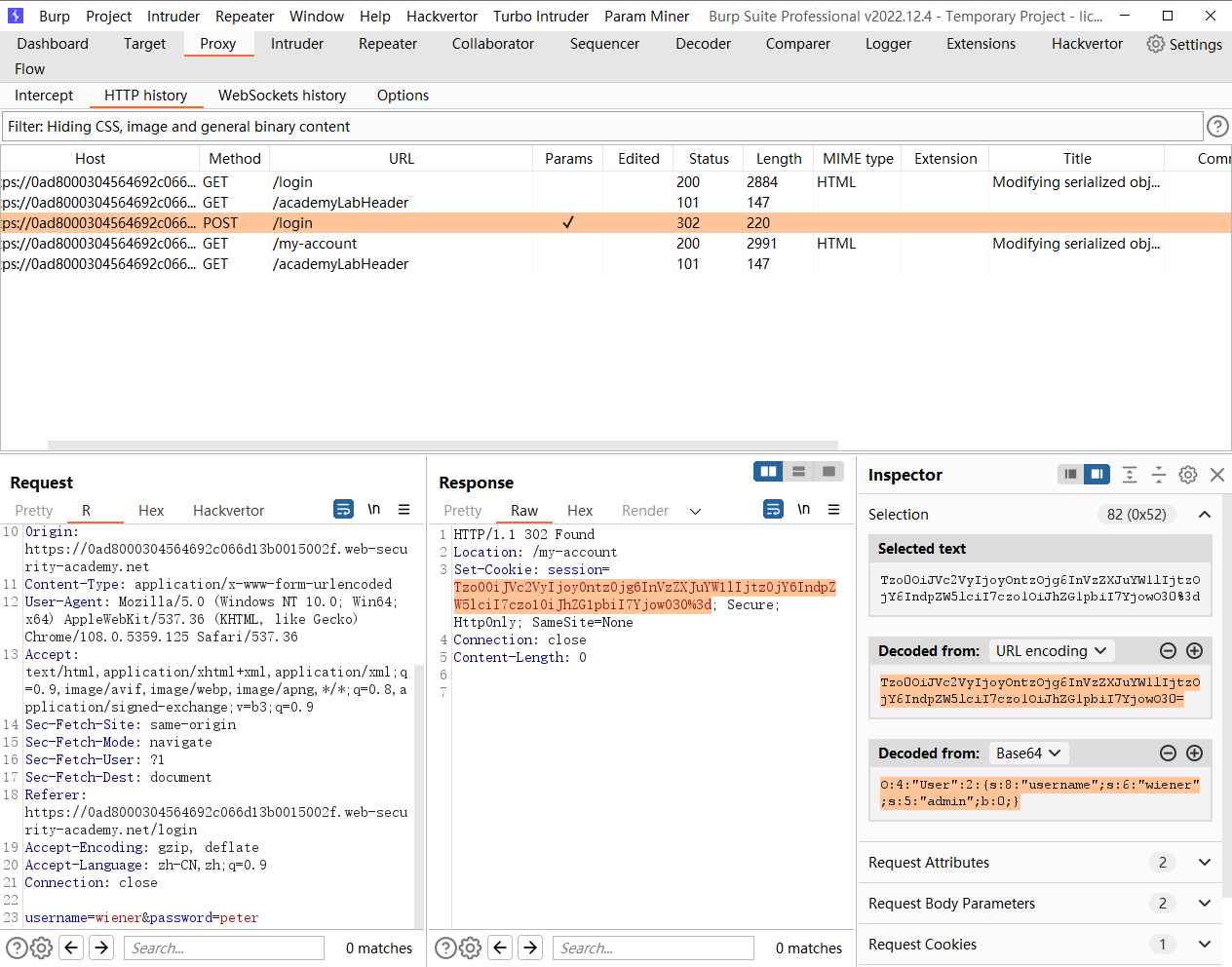1232x967 pixels.
Task: Click the Burp Suite lightning logo icon
Action: coord(16,16)
